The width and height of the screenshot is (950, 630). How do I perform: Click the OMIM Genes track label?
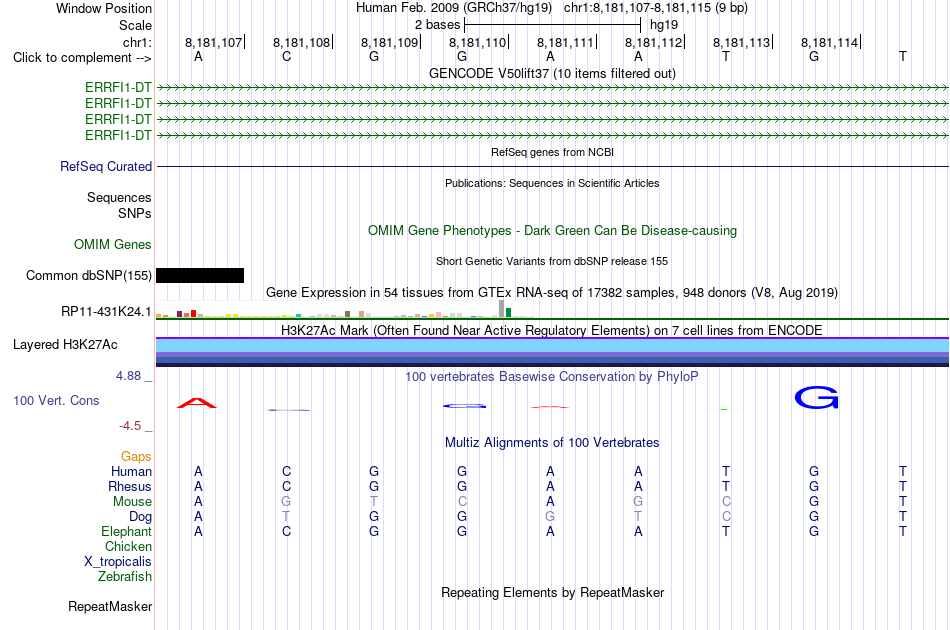[x=113, y=245]
